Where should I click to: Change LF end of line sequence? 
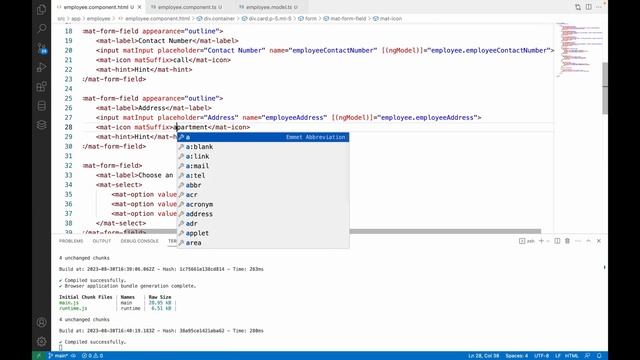tap(558, 356)
